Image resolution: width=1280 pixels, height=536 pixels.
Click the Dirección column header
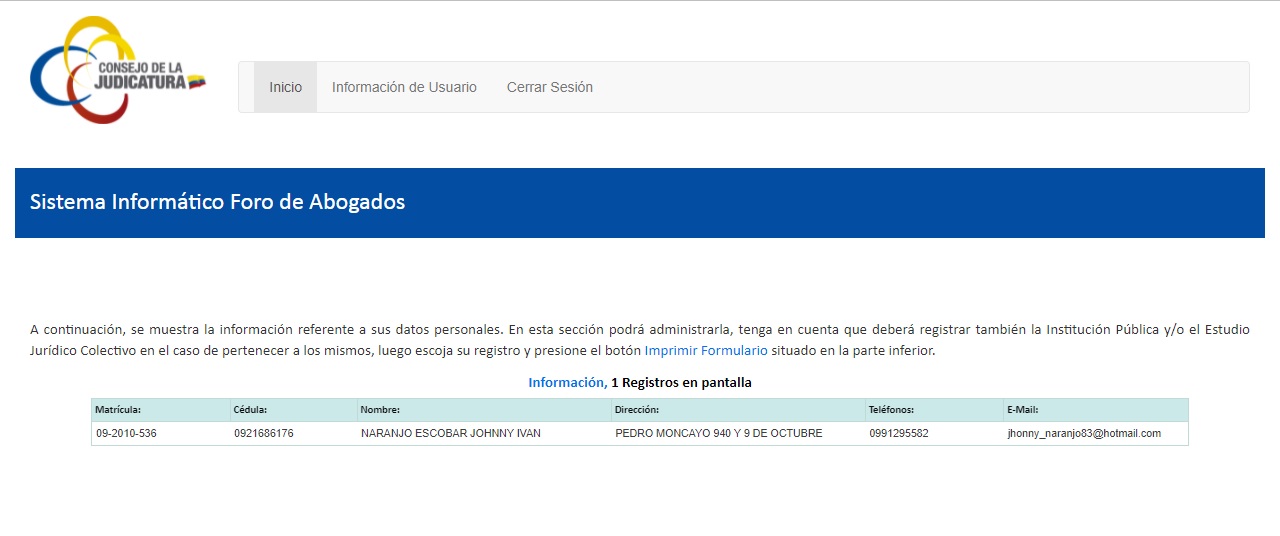click(738, 410)
